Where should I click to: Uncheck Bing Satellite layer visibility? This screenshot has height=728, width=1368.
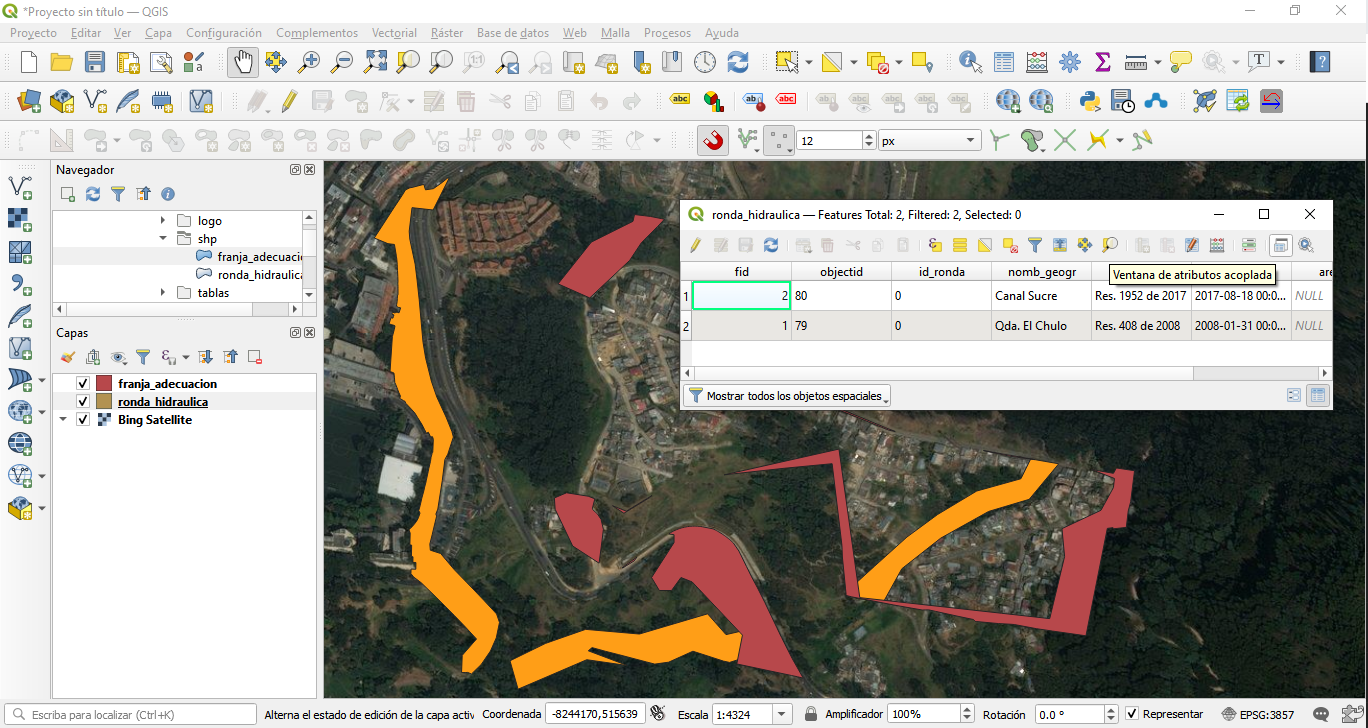(84, 420)
